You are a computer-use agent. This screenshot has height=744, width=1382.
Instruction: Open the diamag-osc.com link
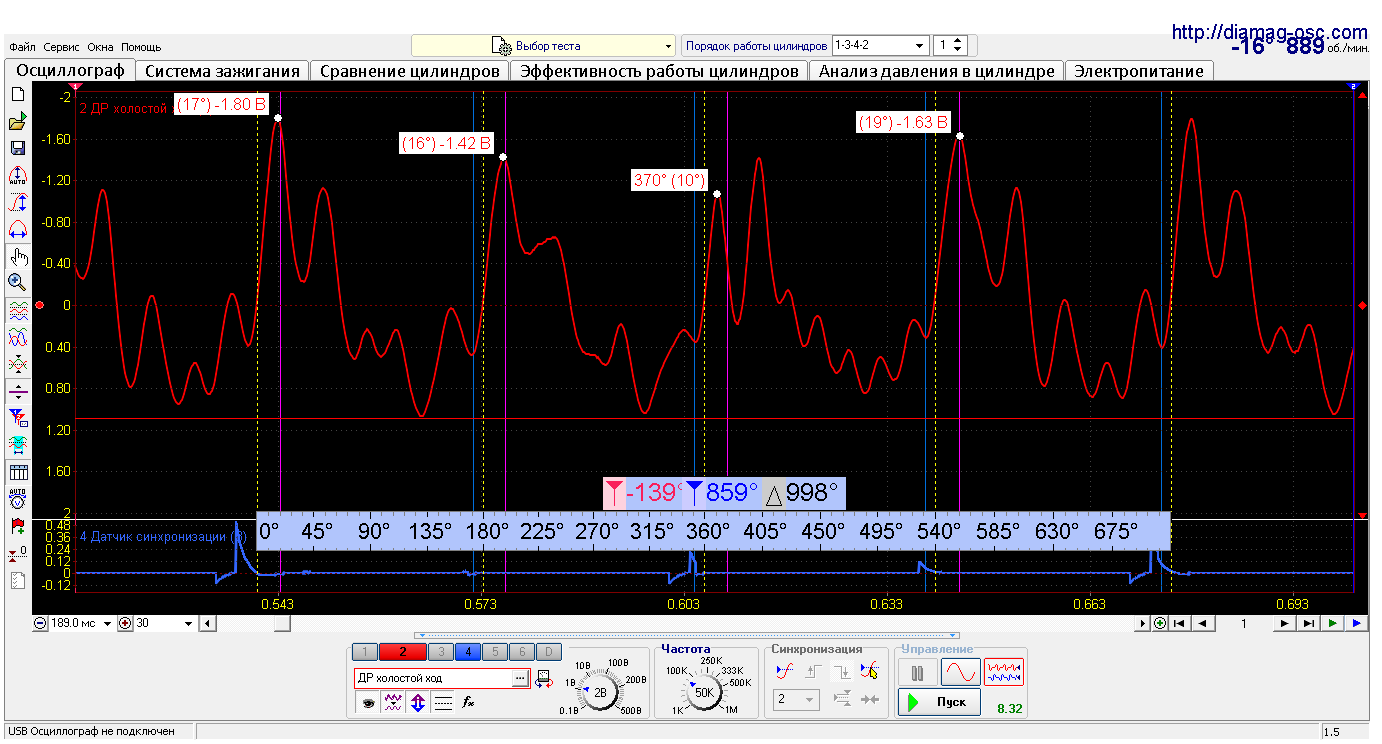(1270, 32)
